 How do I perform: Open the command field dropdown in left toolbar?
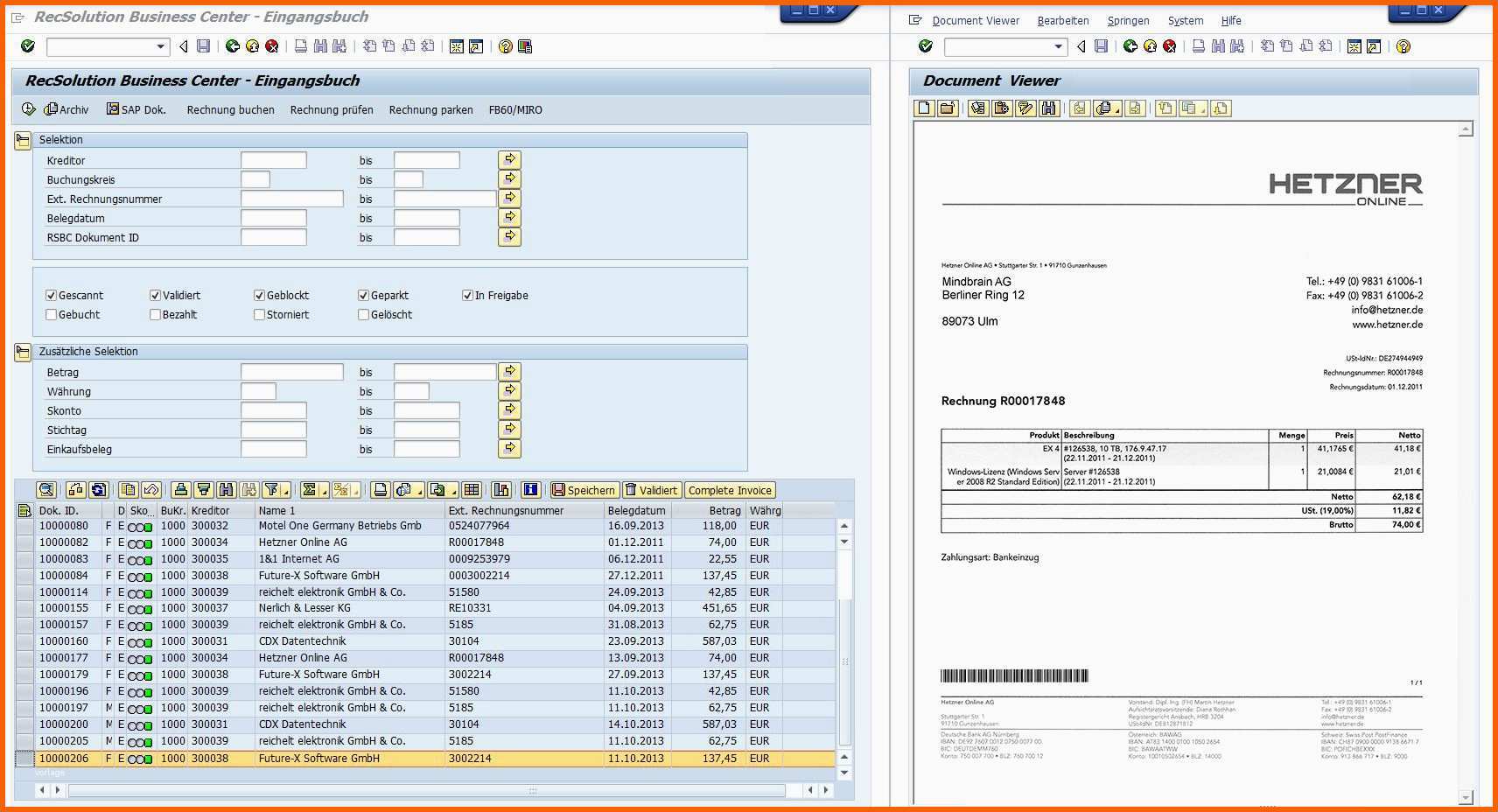(161, 46)
